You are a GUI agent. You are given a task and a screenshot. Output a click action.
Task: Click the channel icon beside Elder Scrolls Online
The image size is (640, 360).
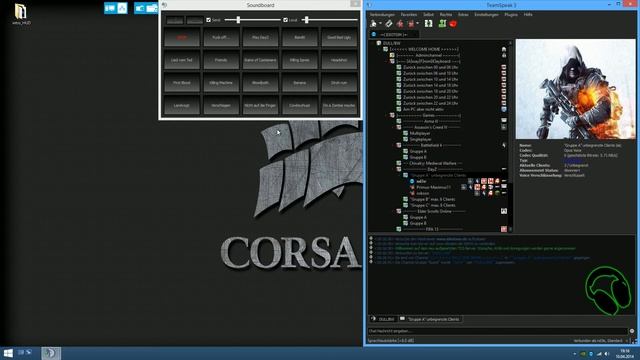pyautogui.click(x=504, y=211)
